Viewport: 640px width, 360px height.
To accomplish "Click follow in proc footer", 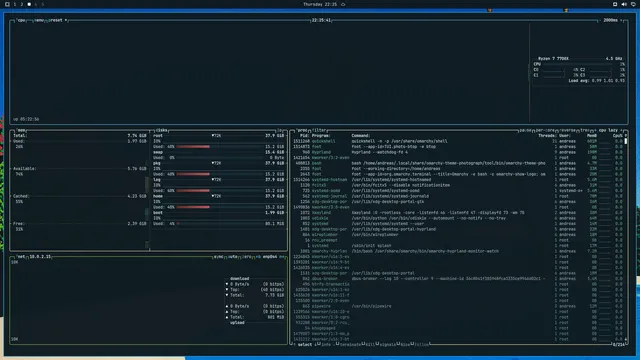I will (x=421, y=344).
